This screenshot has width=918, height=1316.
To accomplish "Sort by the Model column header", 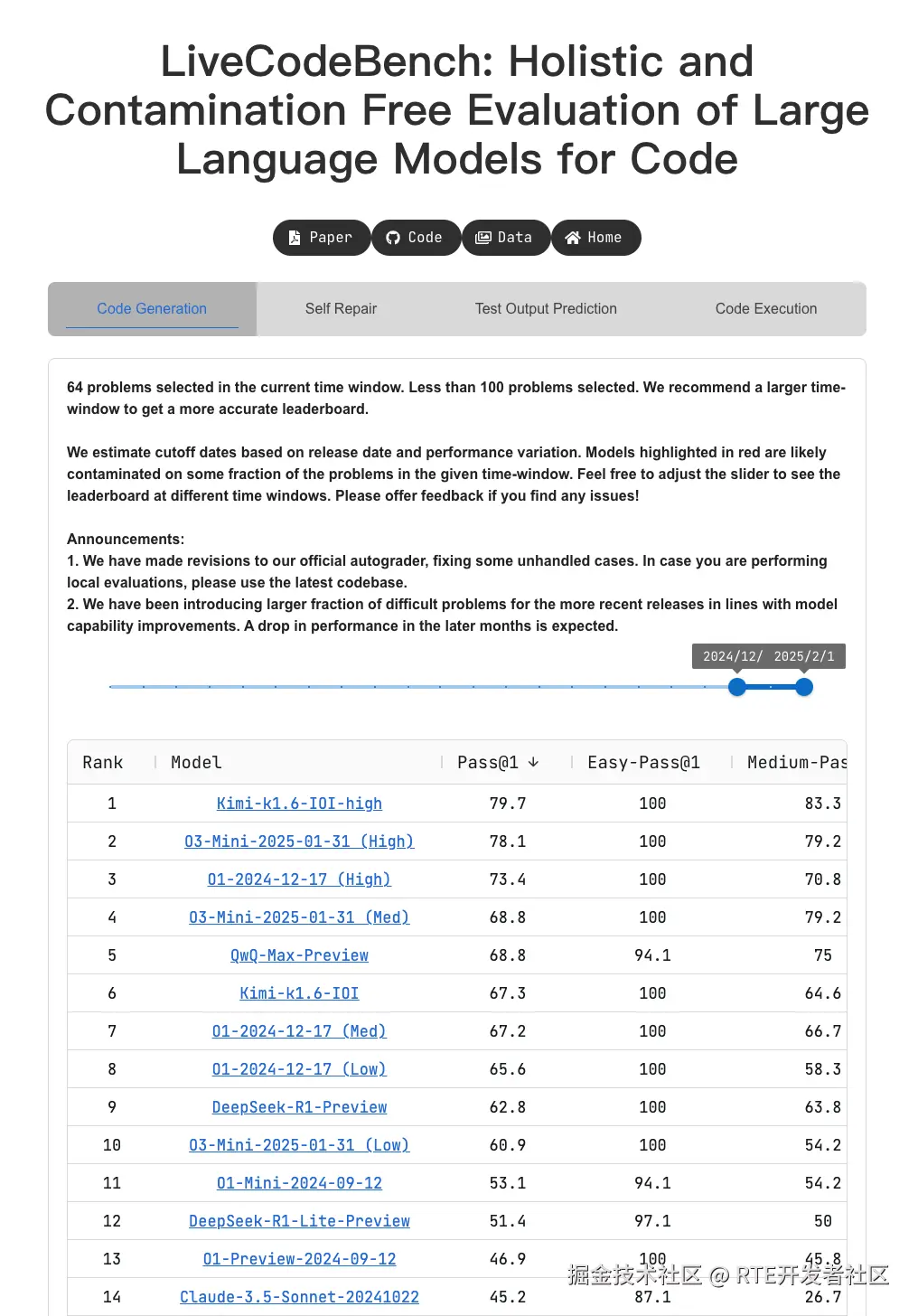I will click(196, 762).
